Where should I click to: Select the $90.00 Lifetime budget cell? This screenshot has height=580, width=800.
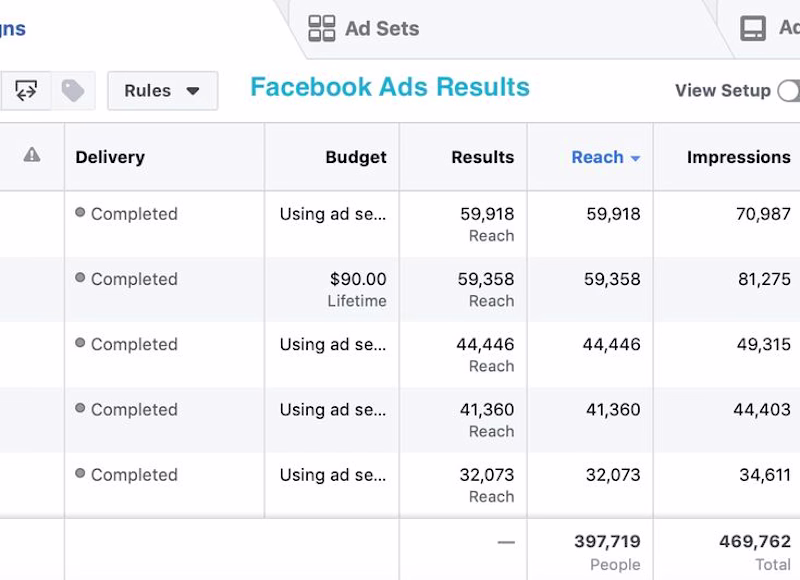[356, 289]
